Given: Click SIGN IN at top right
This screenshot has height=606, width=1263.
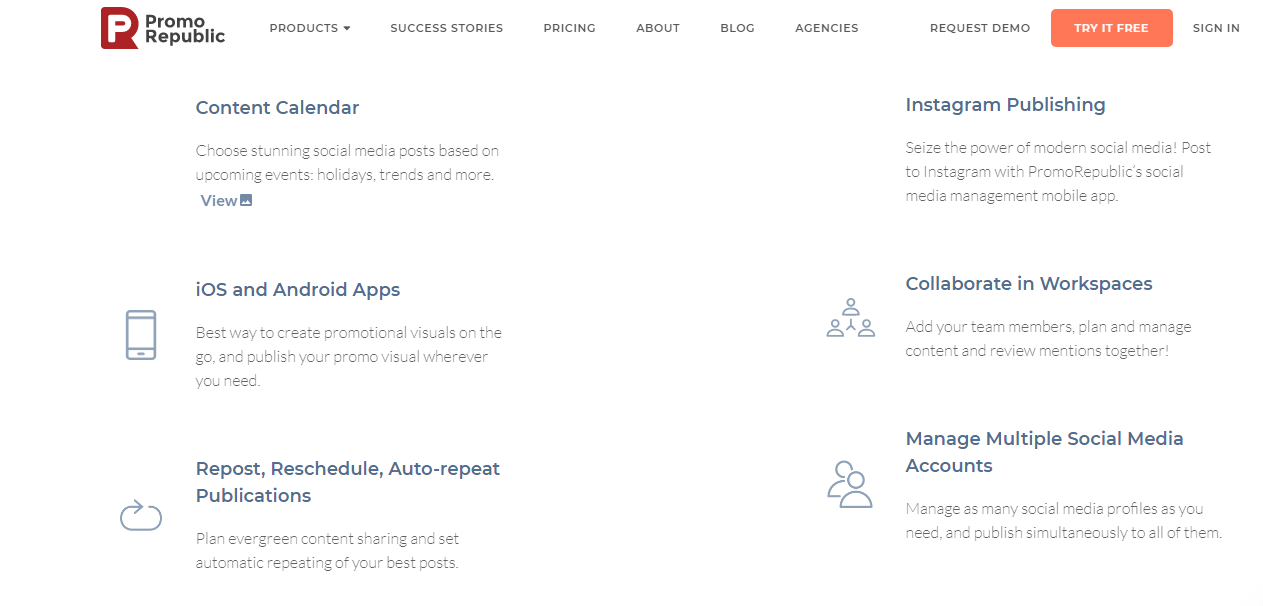Looking at the screenshot, I should tap(1215, 28).
